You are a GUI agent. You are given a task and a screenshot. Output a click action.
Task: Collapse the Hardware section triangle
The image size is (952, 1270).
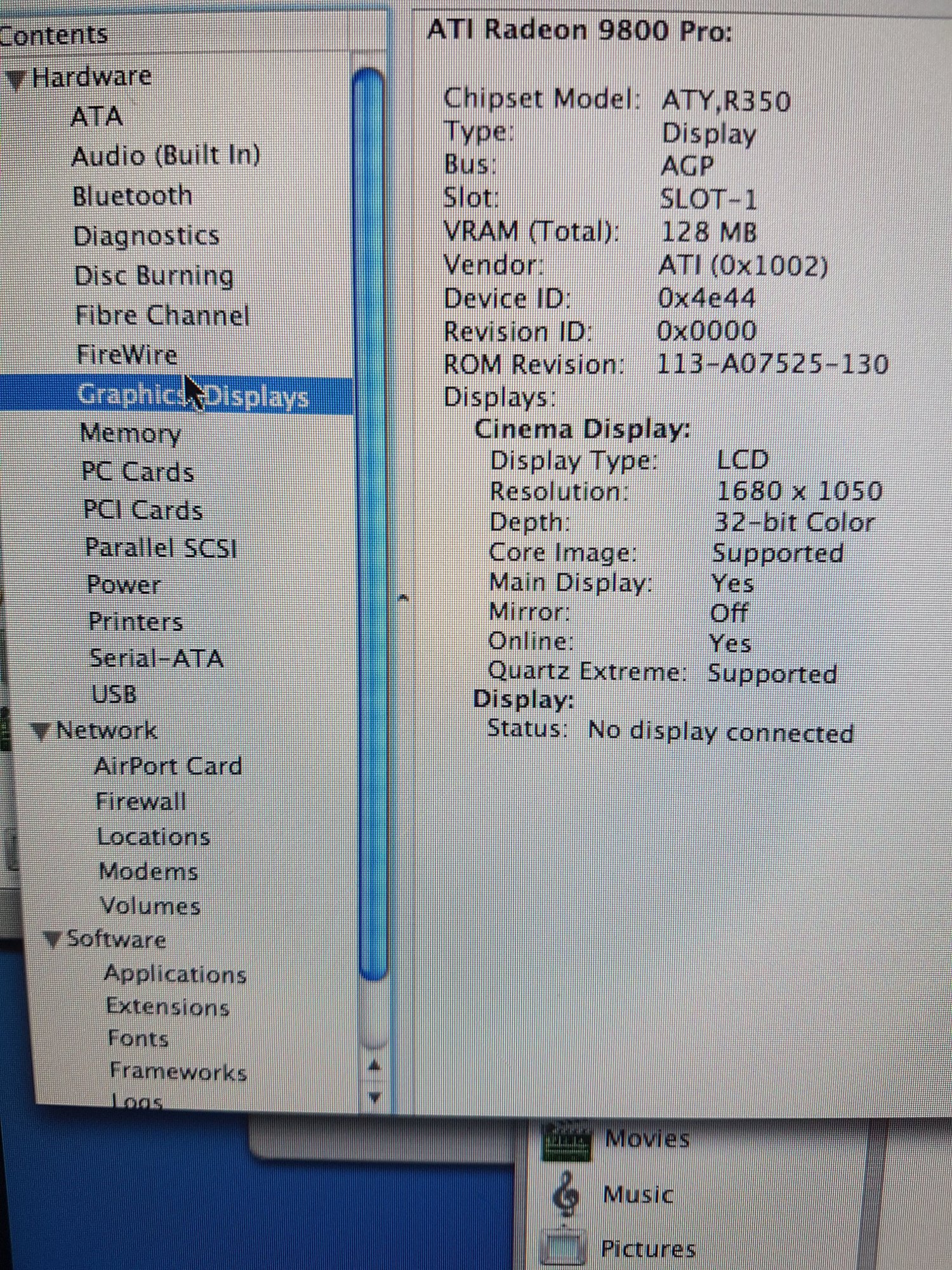pos(15,79)
